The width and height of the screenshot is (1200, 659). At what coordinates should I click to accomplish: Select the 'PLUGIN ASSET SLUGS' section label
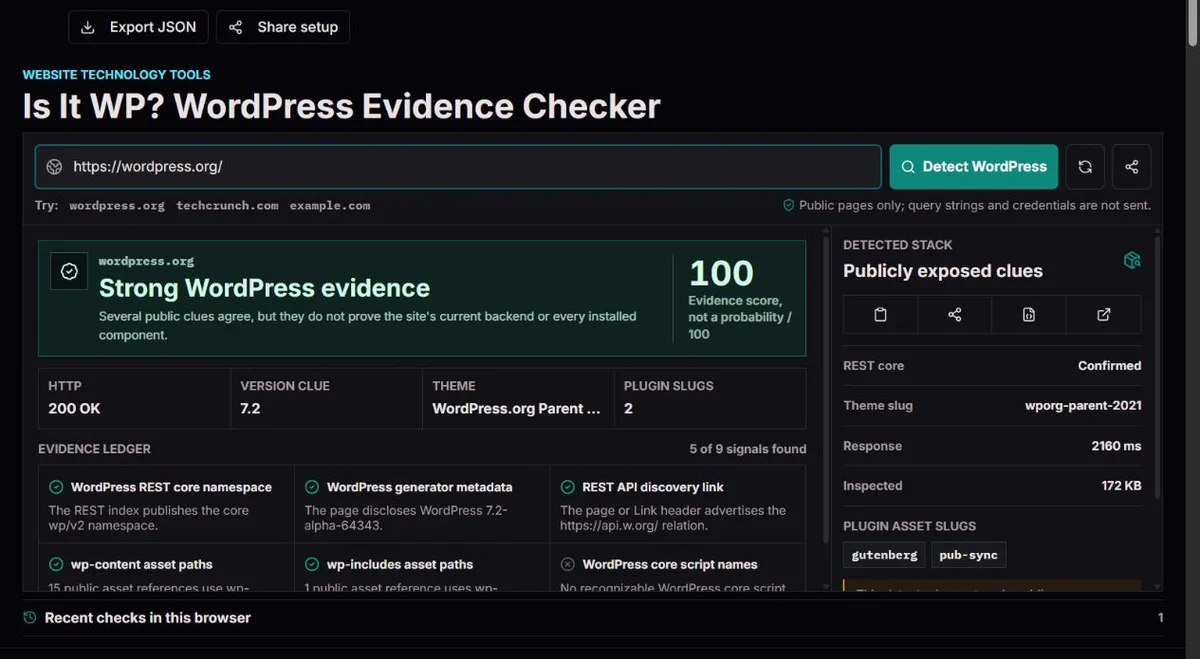coord(909,526)
